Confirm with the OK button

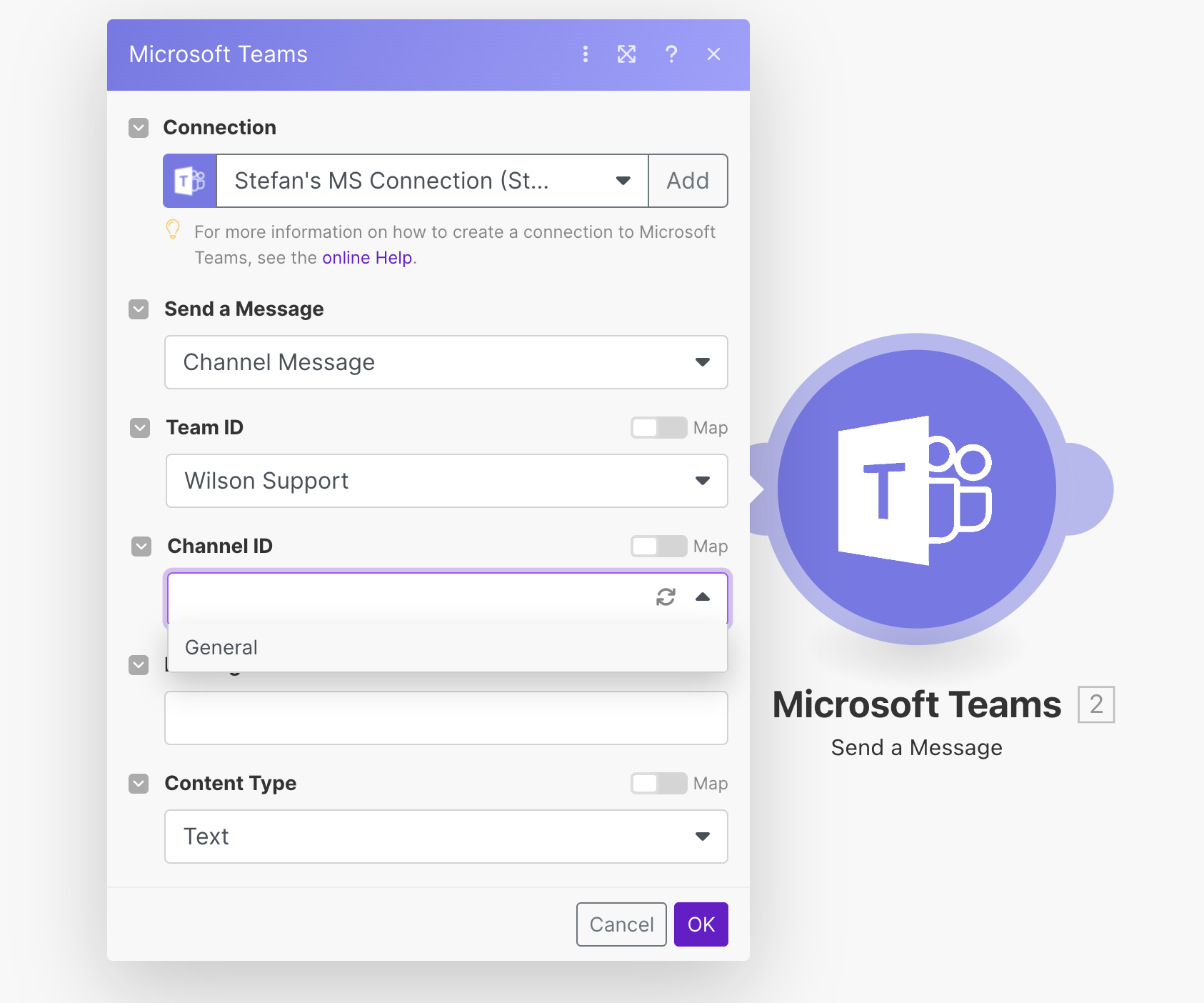tap(701, 924)
